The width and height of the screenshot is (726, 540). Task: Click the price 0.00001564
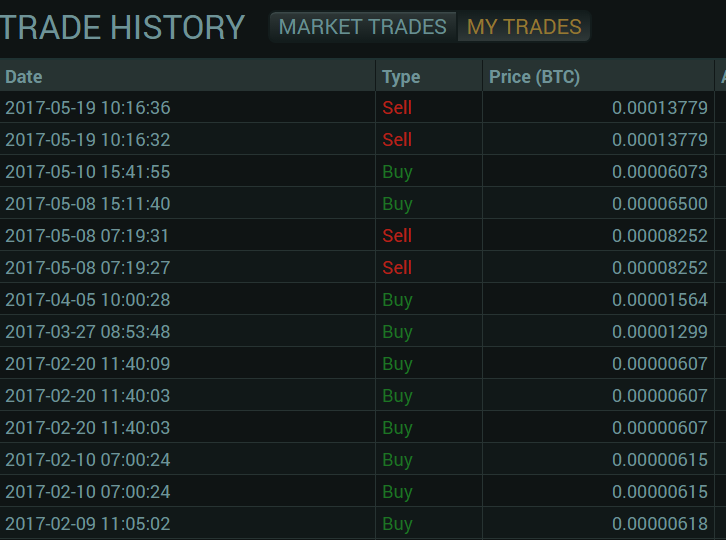659,300
